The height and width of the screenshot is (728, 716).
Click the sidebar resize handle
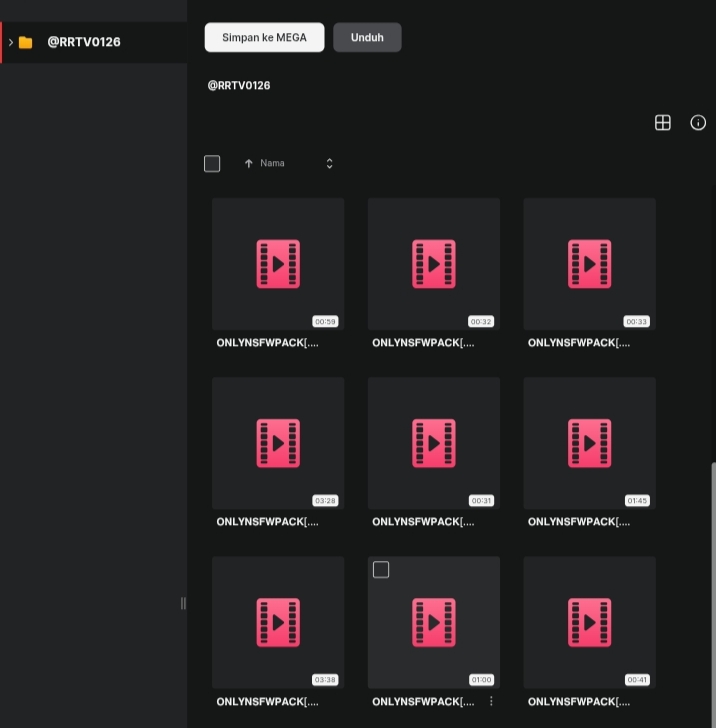pos(183,603)
